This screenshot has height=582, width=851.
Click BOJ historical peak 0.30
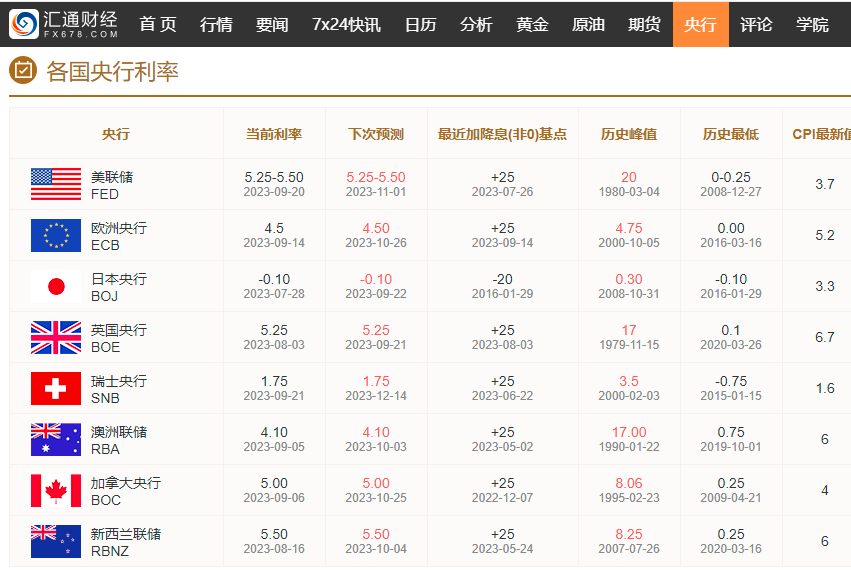click(x=629, y=279)
